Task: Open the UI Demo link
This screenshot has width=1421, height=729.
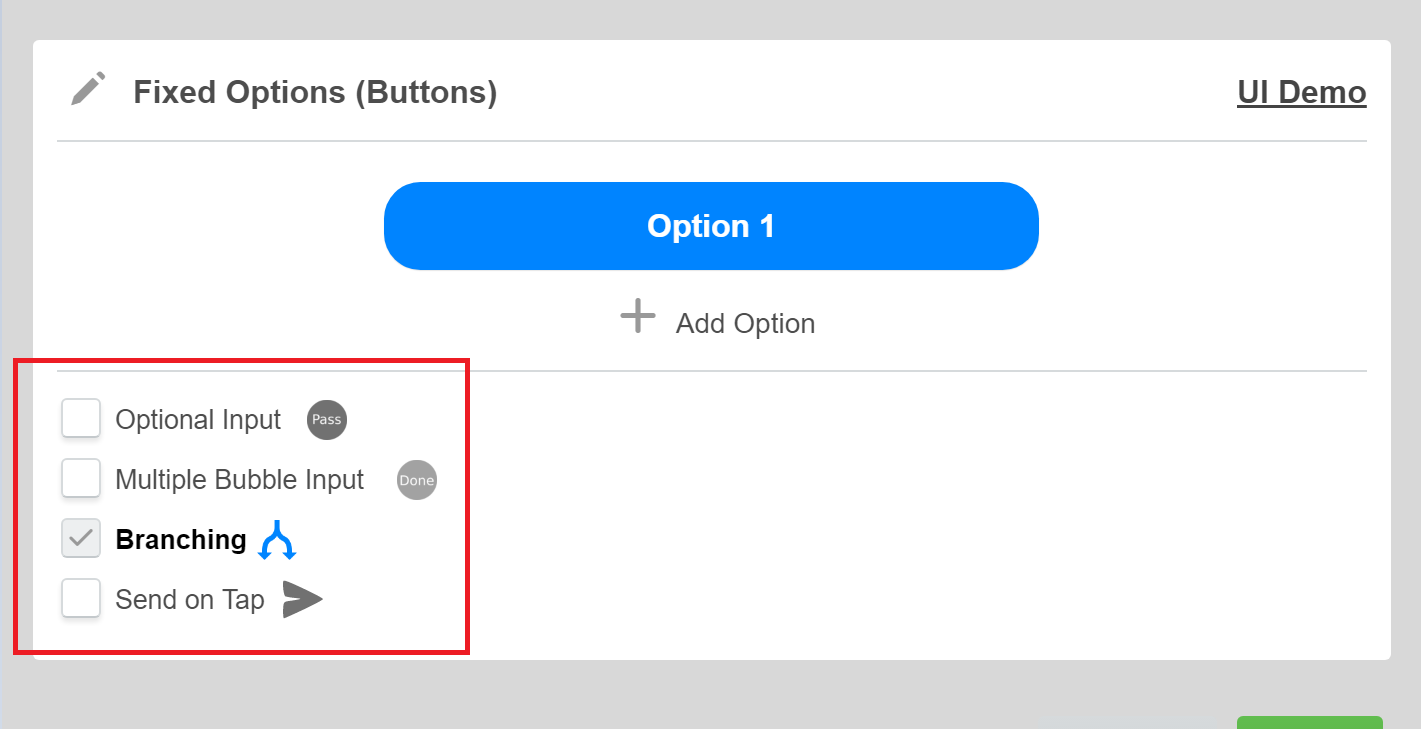Action: click(1301, 92)
